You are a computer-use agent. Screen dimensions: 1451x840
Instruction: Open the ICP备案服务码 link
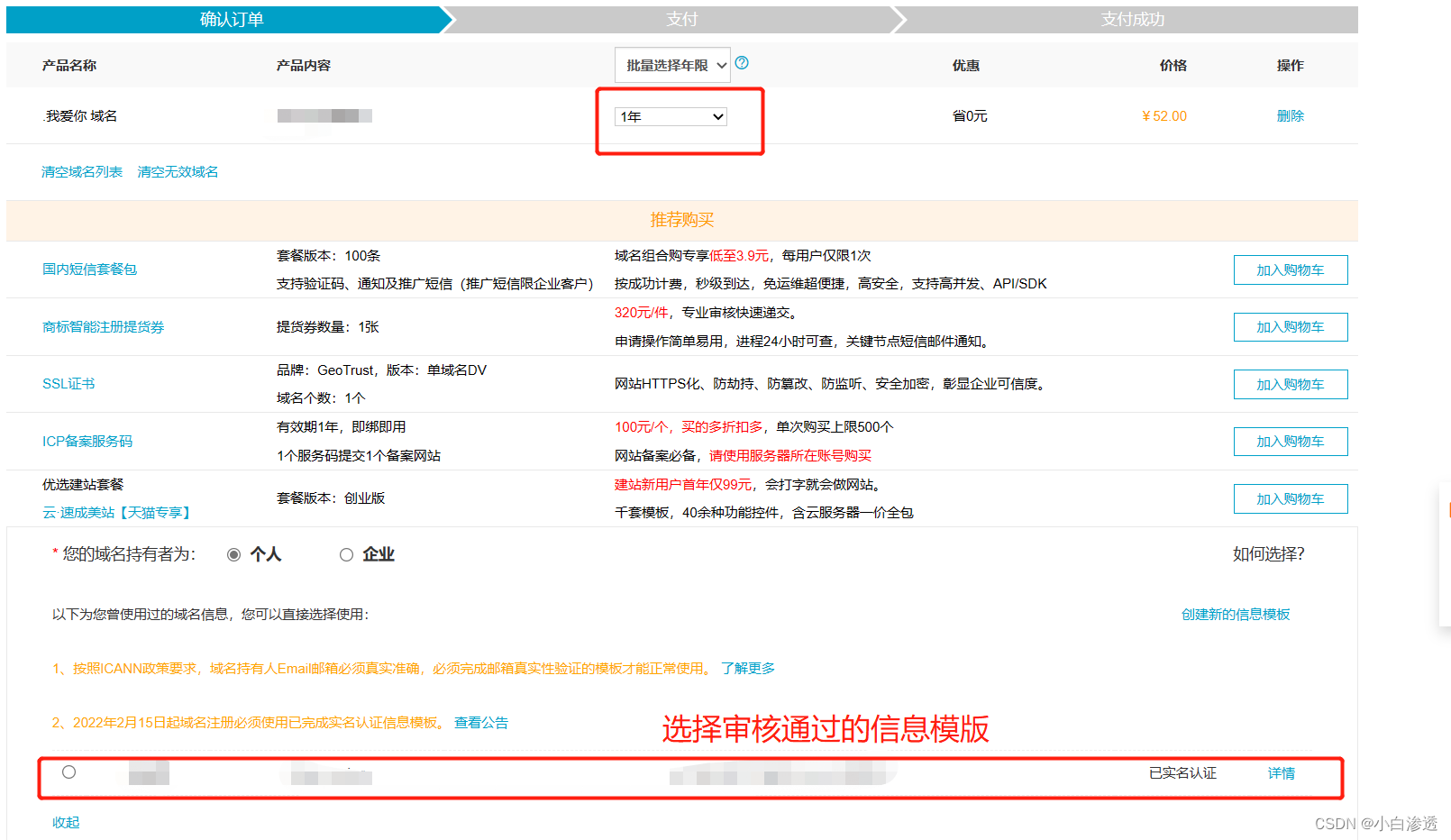pyautogui.click(x=87, y=441)
